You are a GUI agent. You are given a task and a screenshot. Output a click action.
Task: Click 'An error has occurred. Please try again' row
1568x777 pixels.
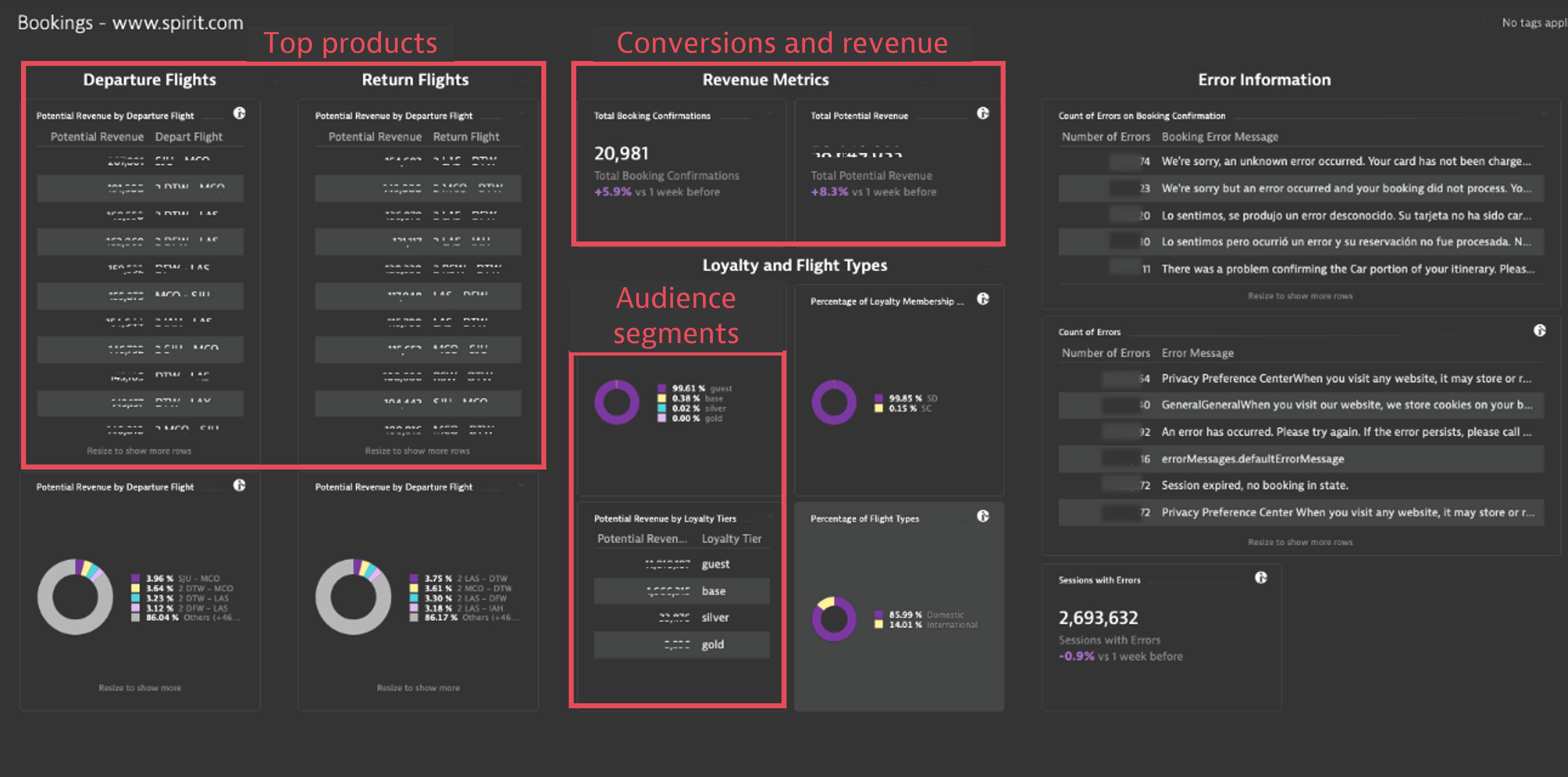click(1301, 432)
